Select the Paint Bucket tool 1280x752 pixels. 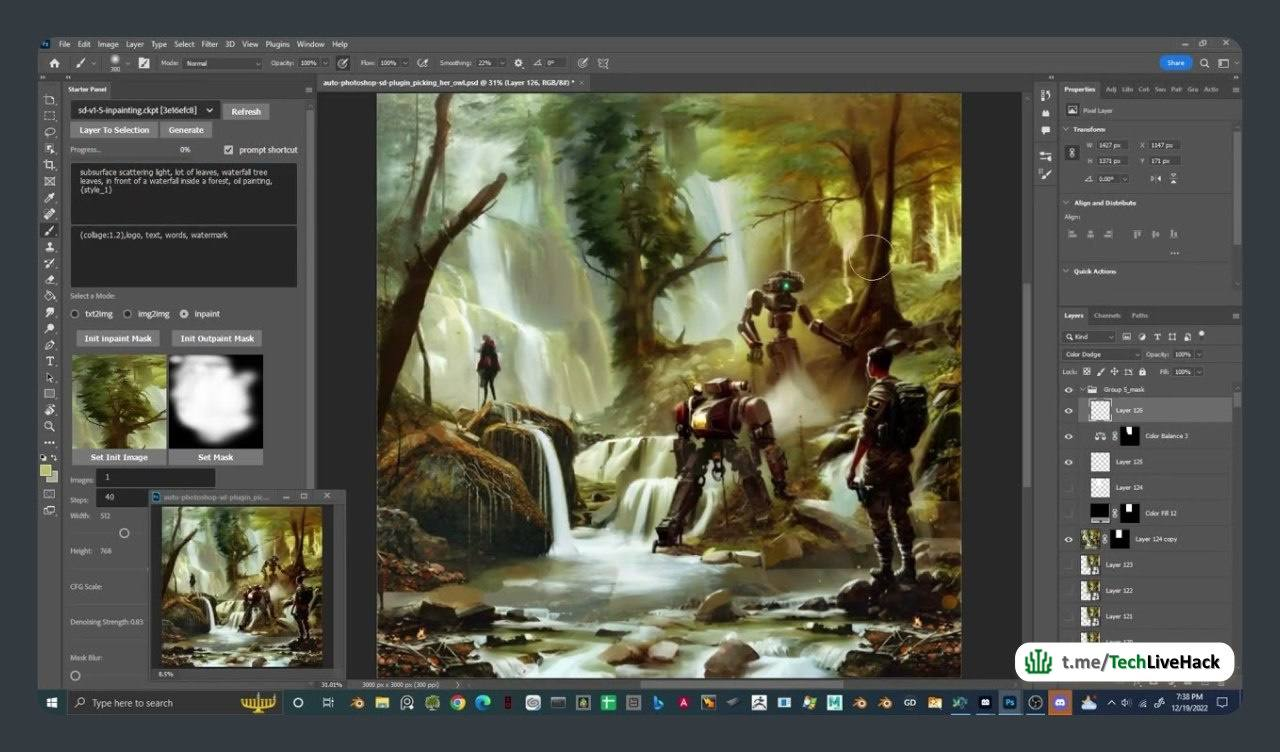tap(50, 296)
